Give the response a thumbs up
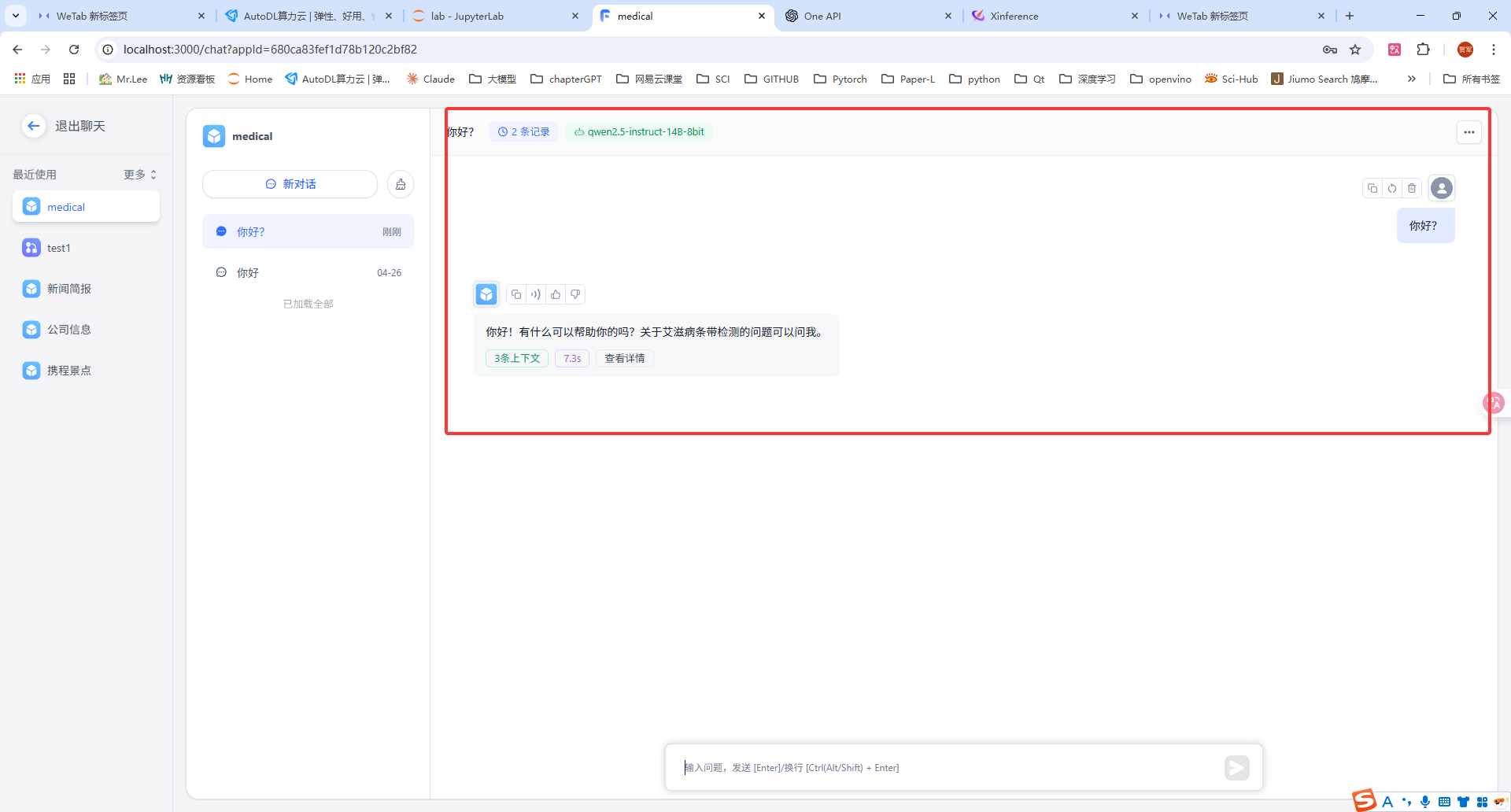The height and width of the screenshot is (812, 1511). pyautogui.click(x=556, y=294)
